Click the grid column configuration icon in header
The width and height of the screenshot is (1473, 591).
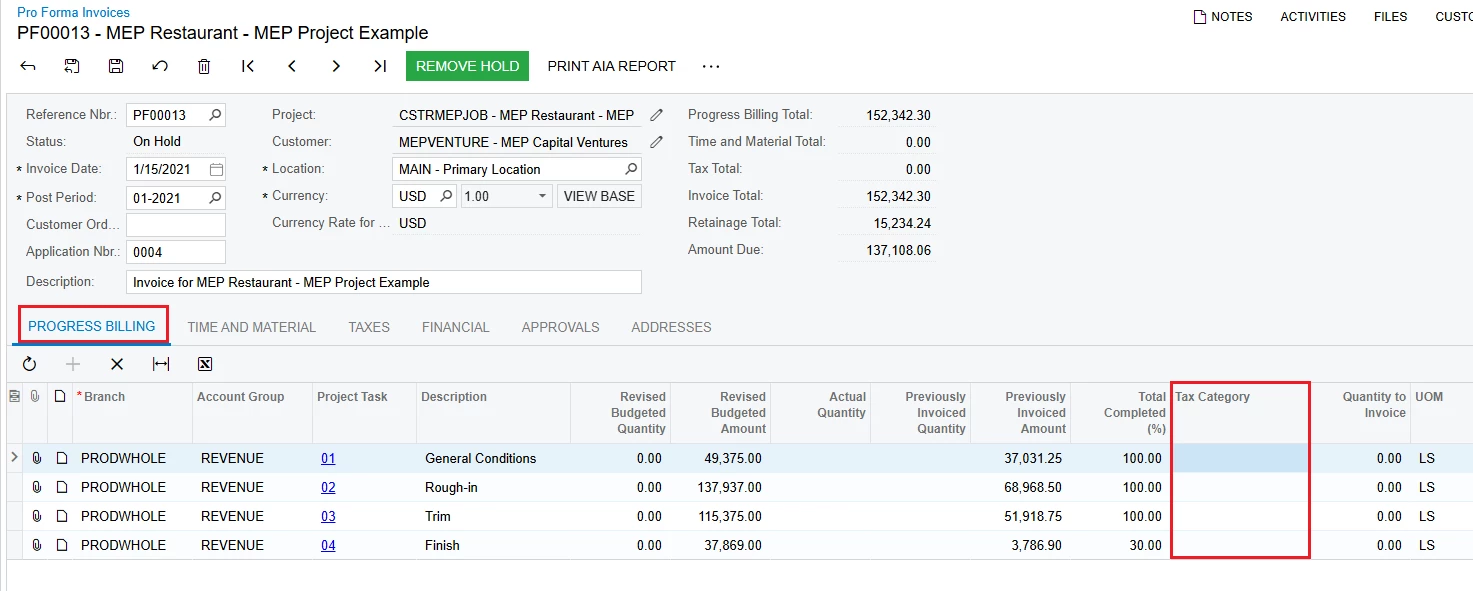[14, 397]
